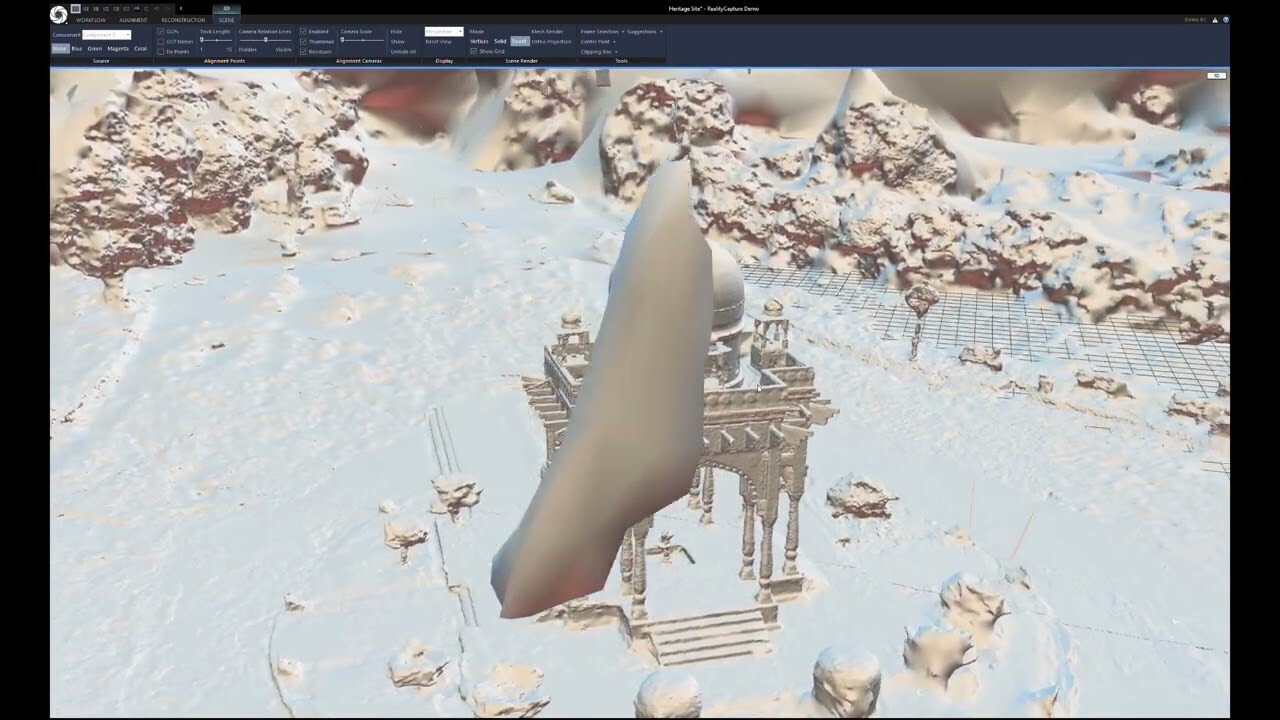The width and height of the screenshot is (1280, 720).
Task: Disable Show Grid in Scene Render
Action: 474,50
